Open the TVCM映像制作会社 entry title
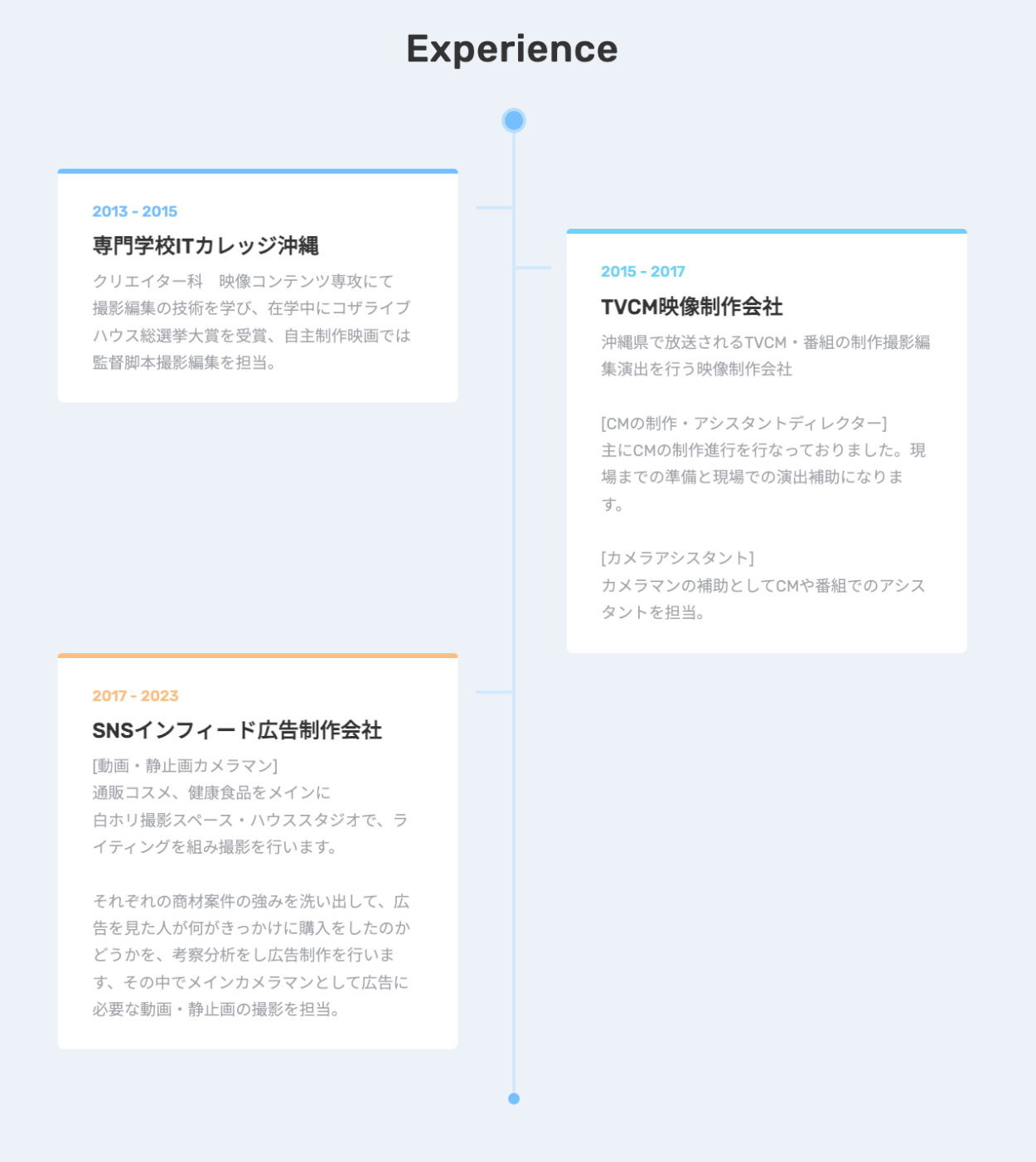 pos(692,307)
